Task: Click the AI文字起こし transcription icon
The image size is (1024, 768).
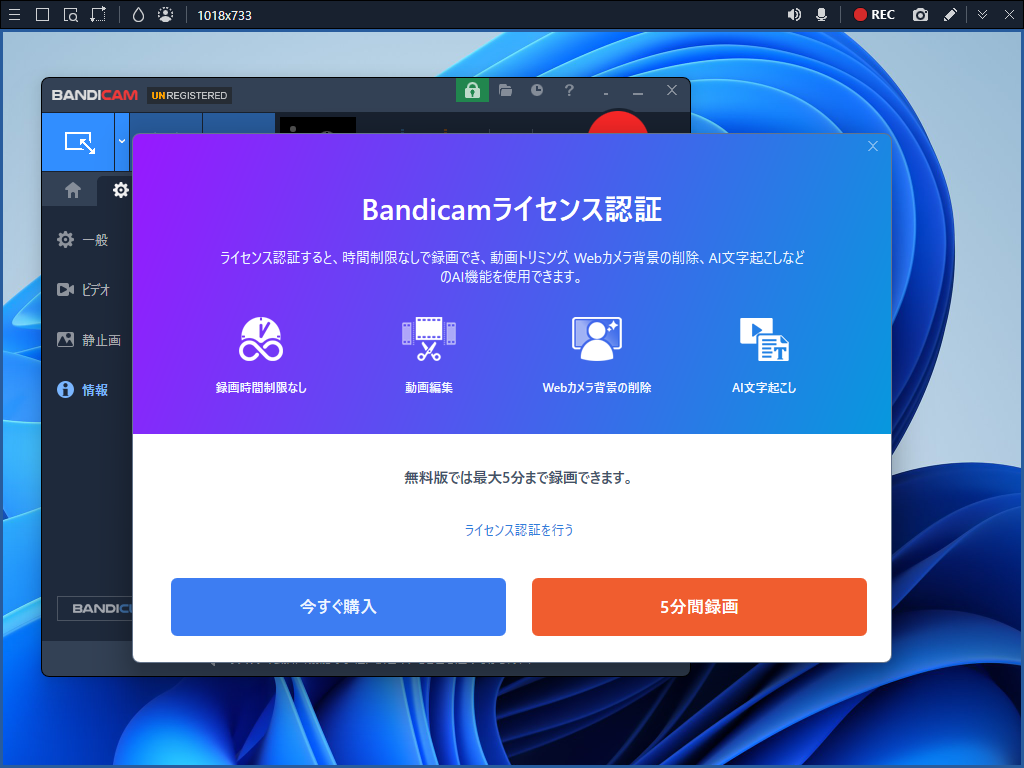Action: click(764, 339)
